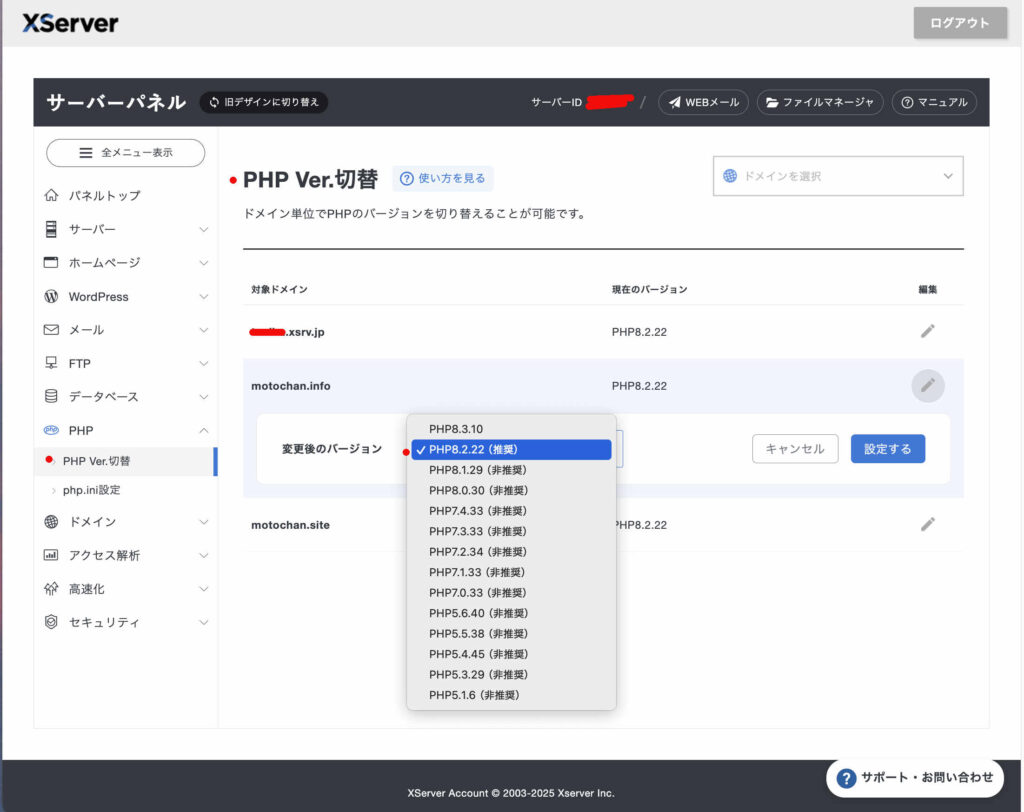This screenshot has height=812, width=1024.
Task: Click the motochan.site domain name
Action: coord(291,525)
